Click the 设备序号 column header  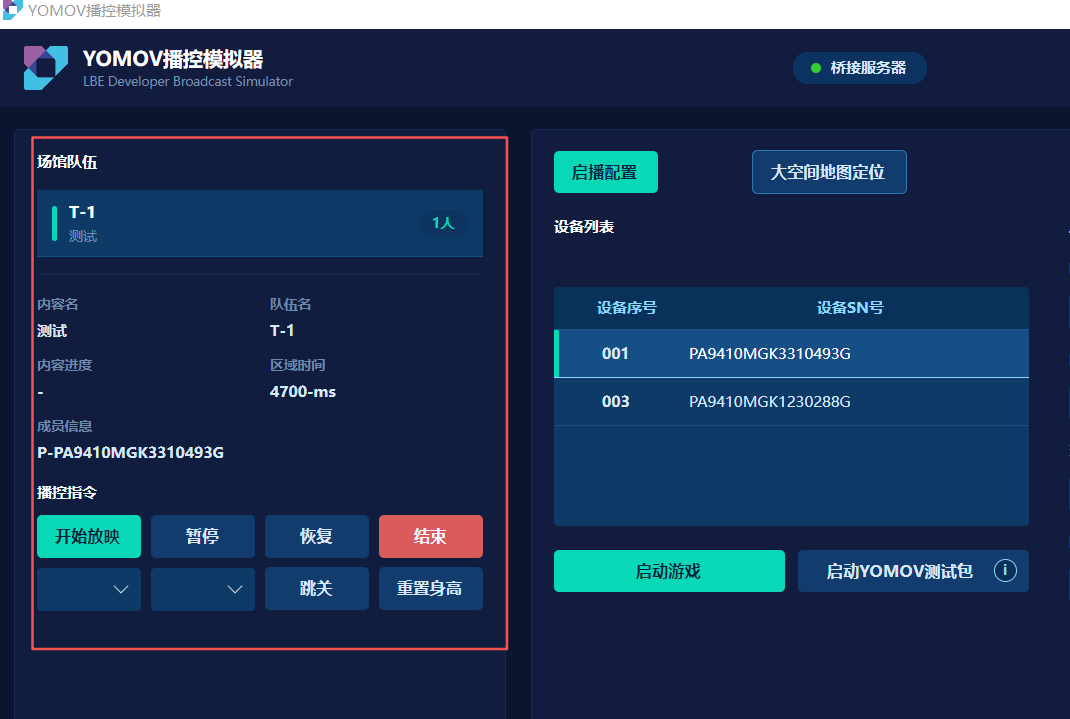(x=626, y=308)
